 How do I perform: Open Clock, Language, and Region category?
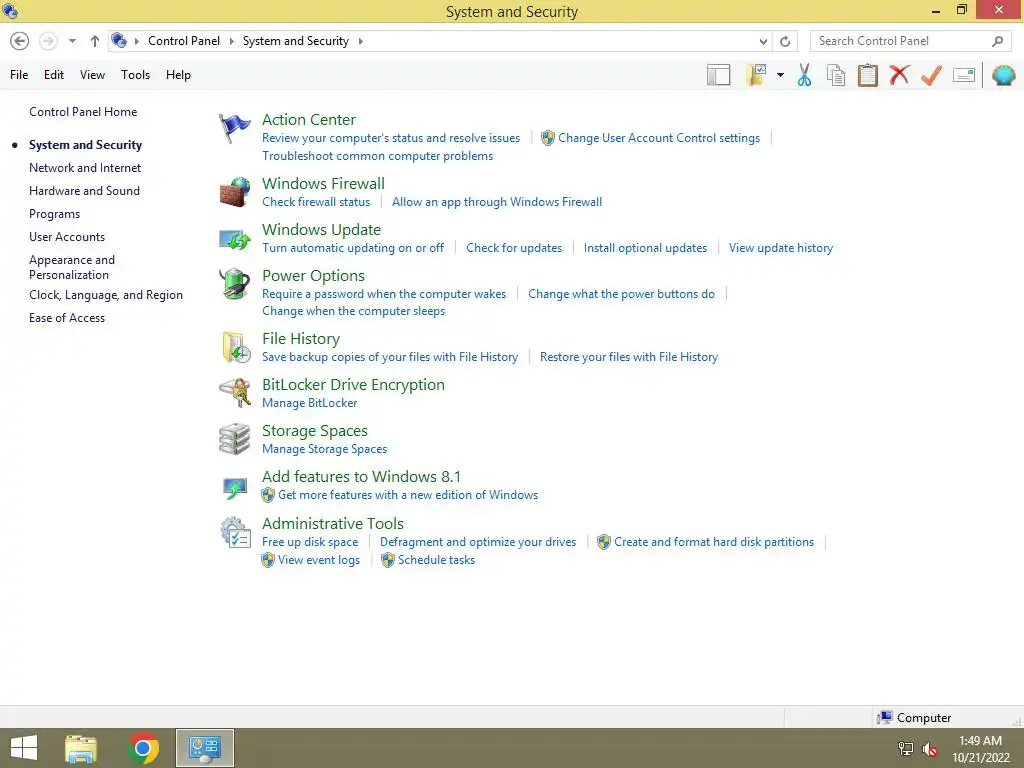point(106,295)
